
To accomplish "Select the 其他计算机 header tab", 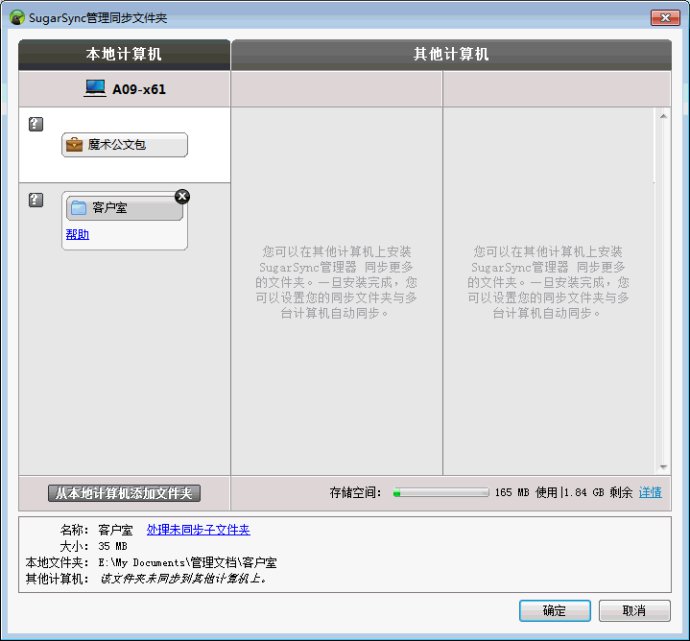I will click(451, 55).
